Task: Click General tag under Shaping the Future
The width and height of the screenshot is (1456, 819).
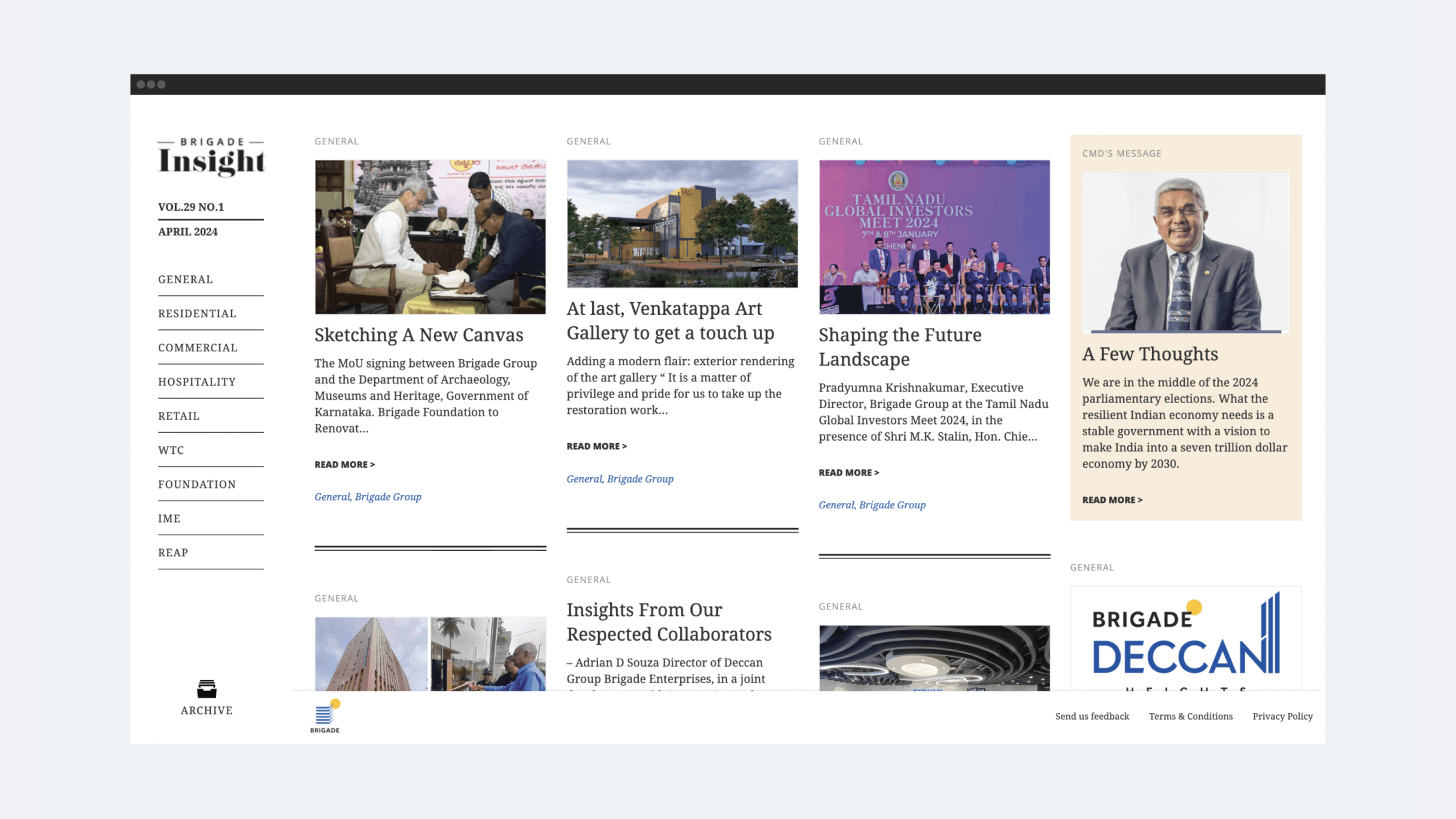Action: point(836,505)
